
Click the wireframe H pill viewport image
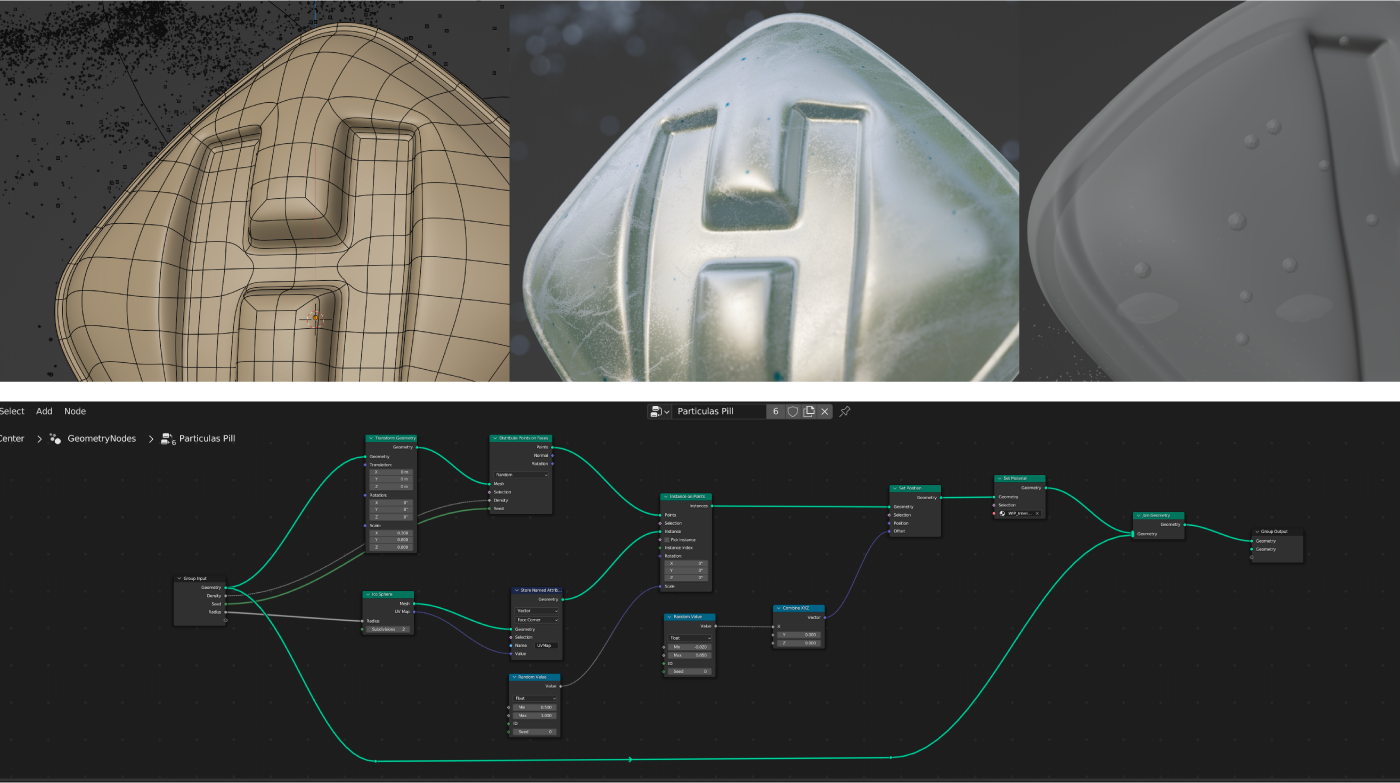point(255,190)
